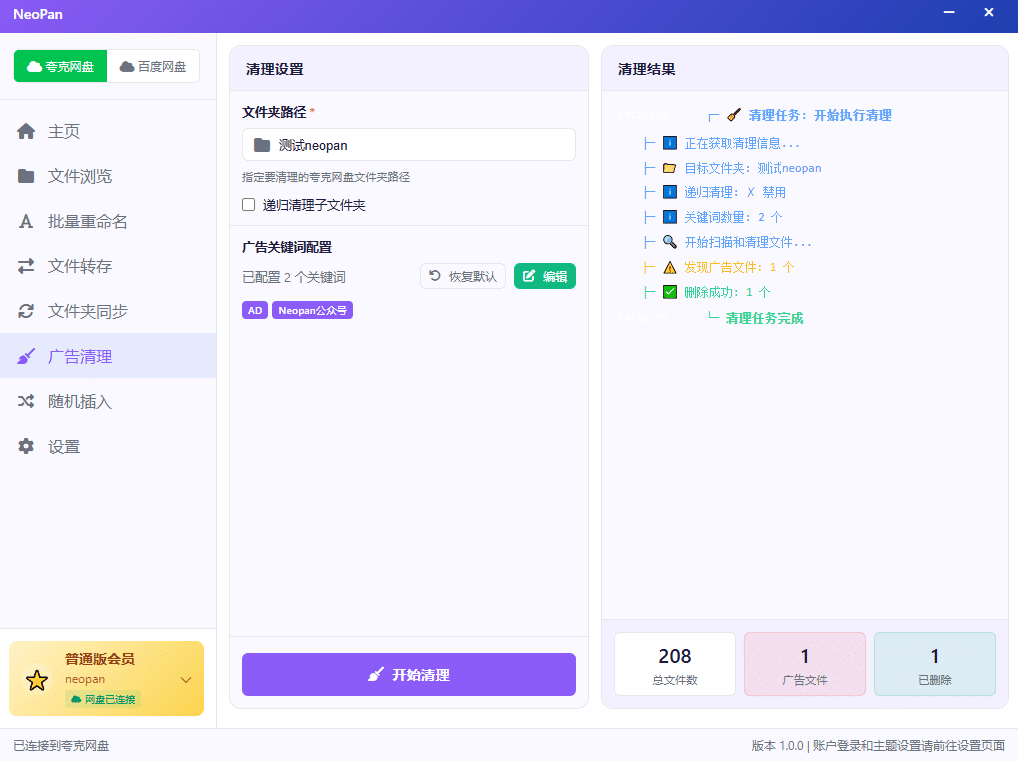
Task: Click the AD keyword tag
Action: [255, 310]
